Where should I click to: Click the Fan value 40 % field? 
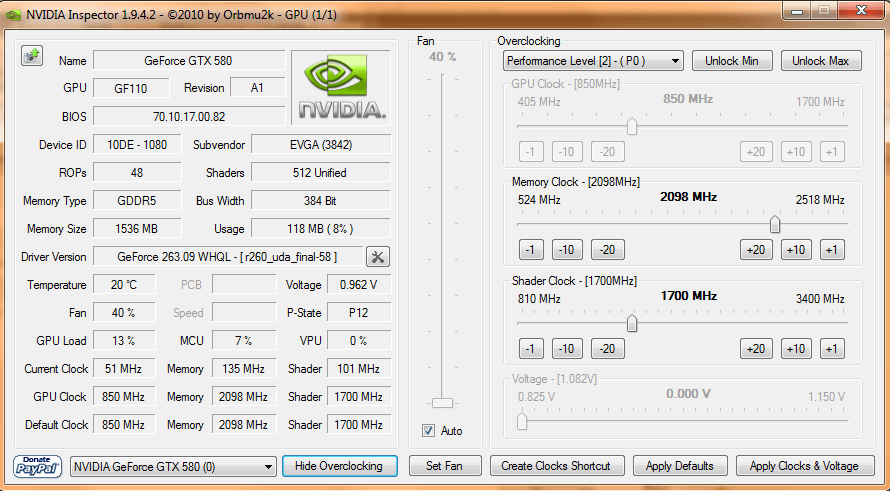(x=124, y=313)
